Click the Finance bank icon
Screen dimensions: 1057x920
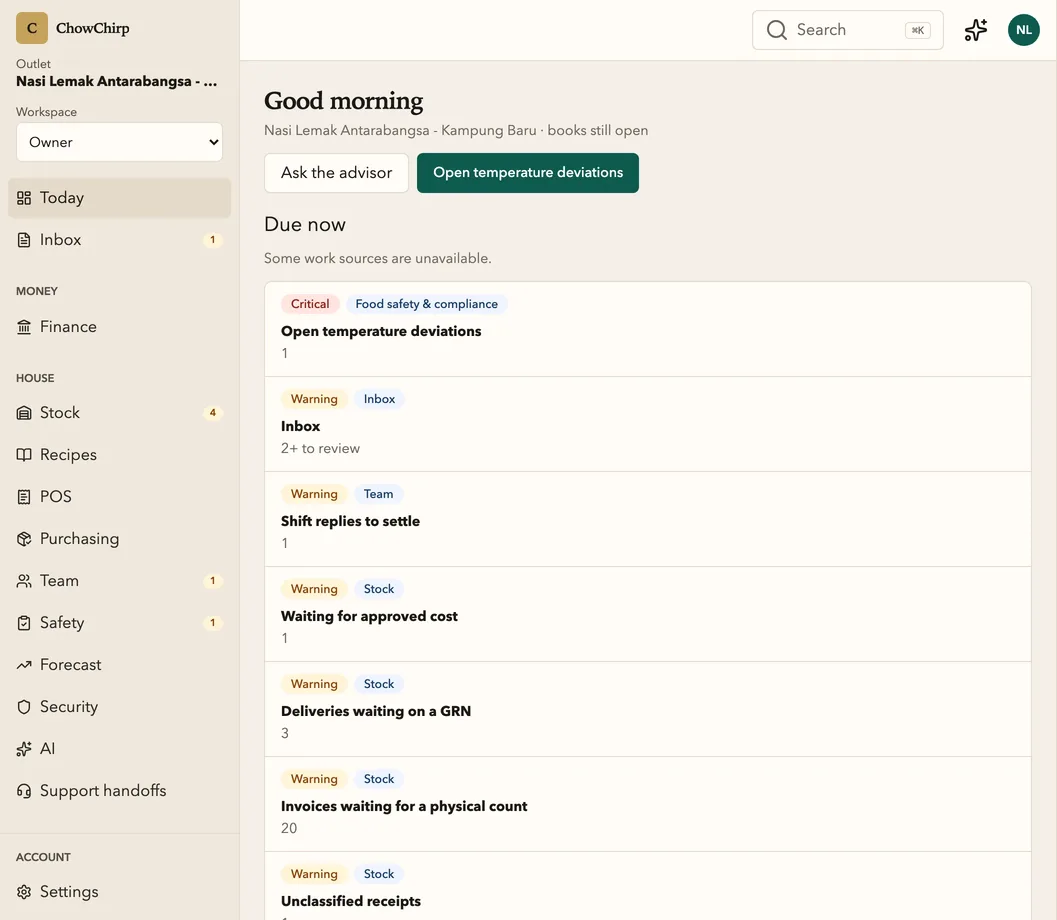point(24,327)
